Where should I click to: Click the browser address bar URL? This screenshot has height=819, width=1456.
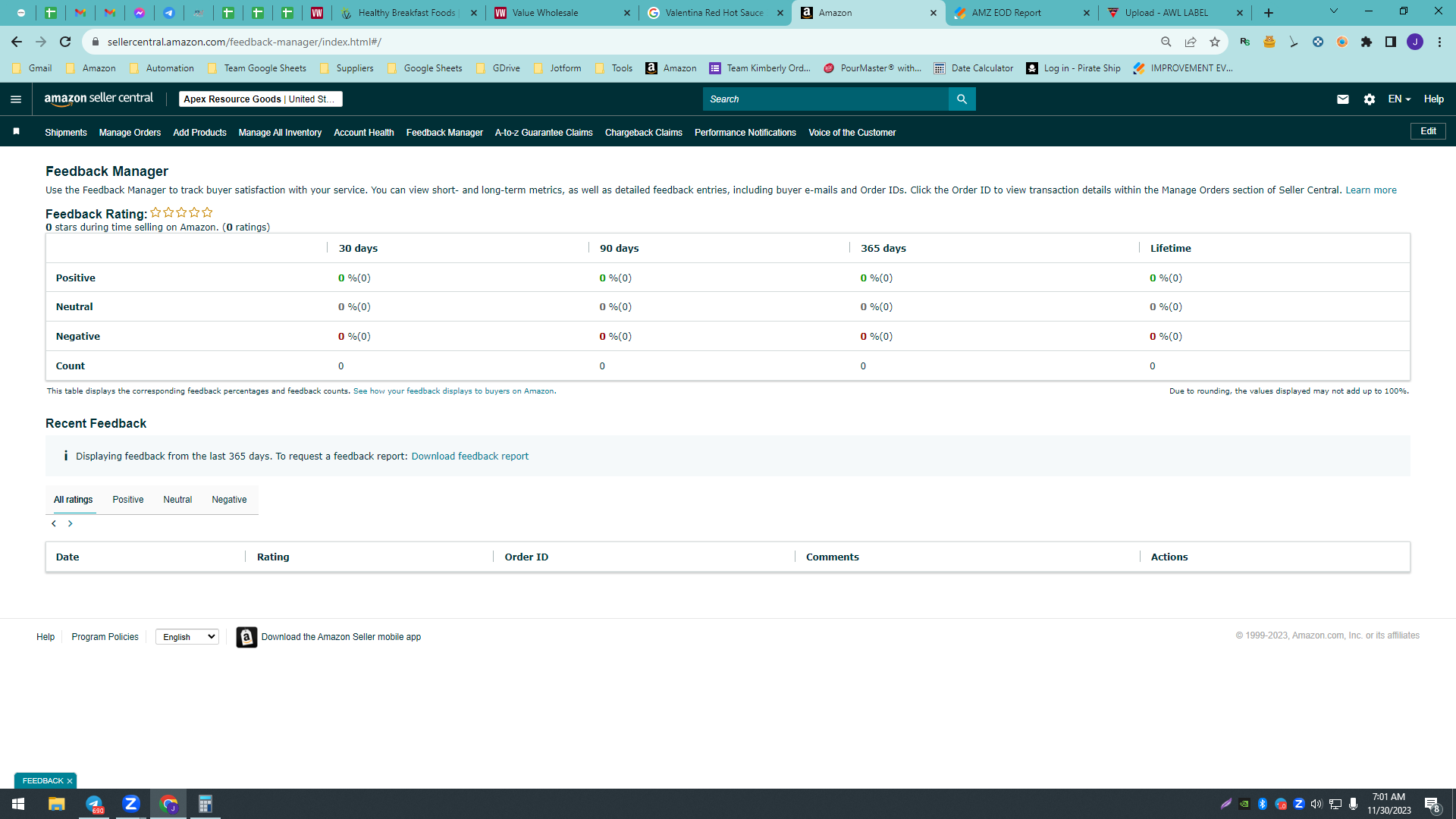click(244, 42)
